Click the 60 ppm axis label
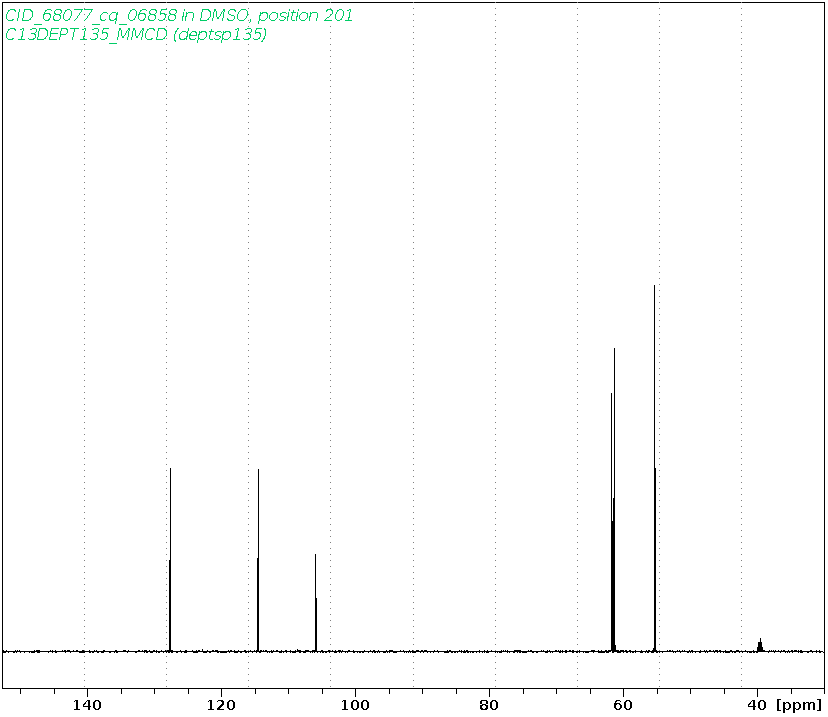 [x=624, y=705]
